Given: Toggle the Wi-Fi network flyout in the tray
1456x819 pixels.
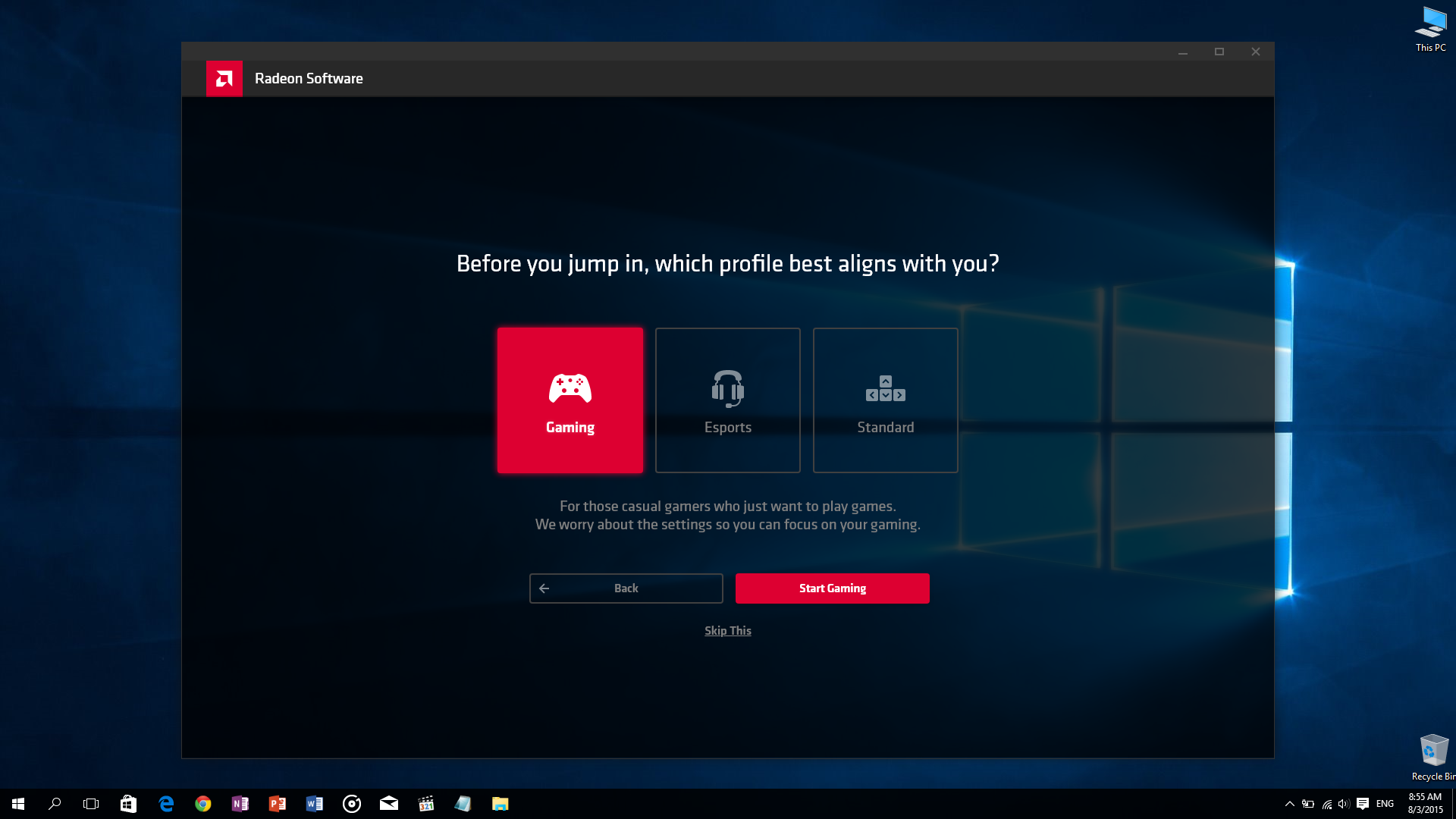Looking at the screenshot, I should [1326, 803].
